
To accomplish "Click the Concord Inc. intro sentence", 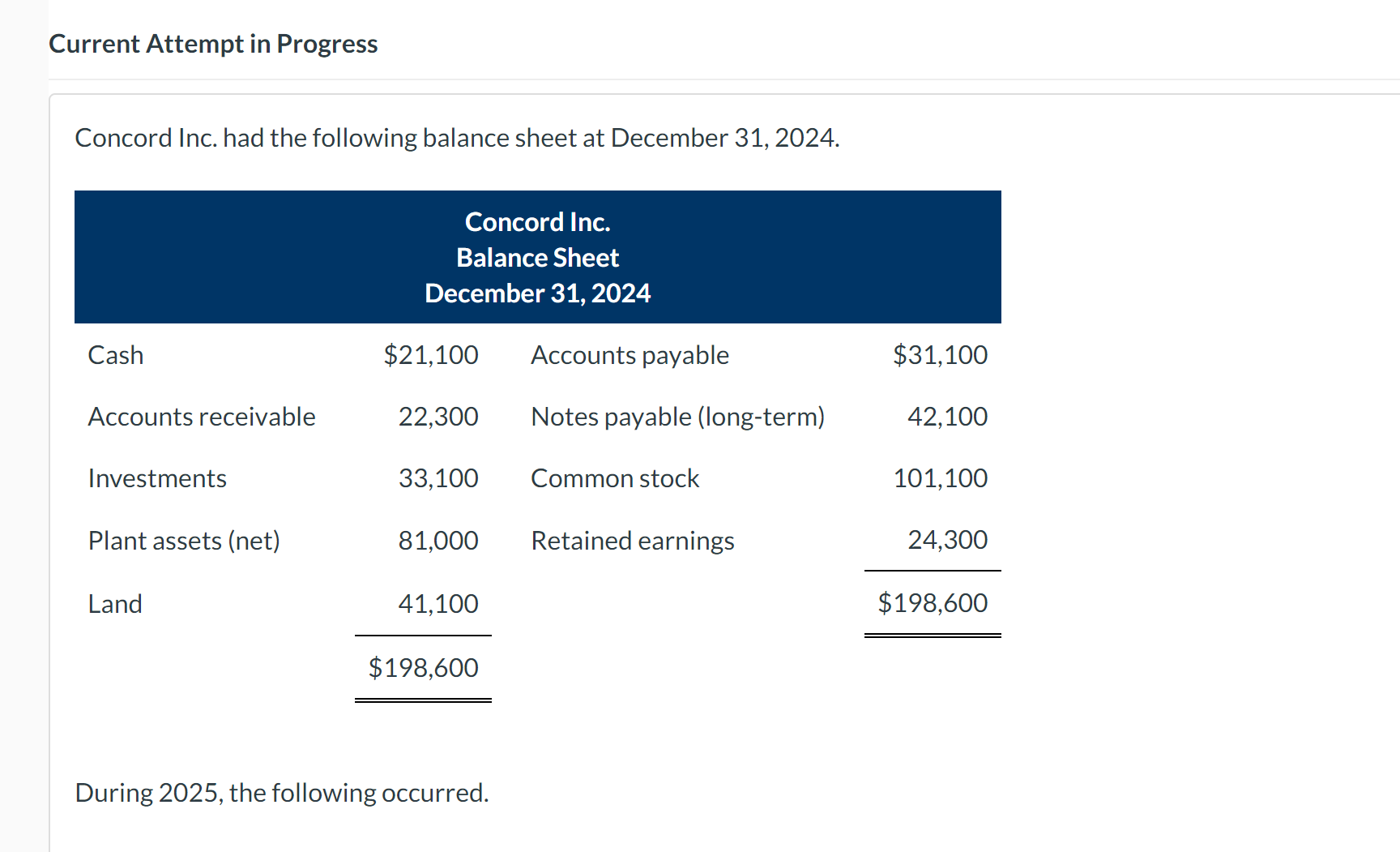I will [x=457, y=138].
